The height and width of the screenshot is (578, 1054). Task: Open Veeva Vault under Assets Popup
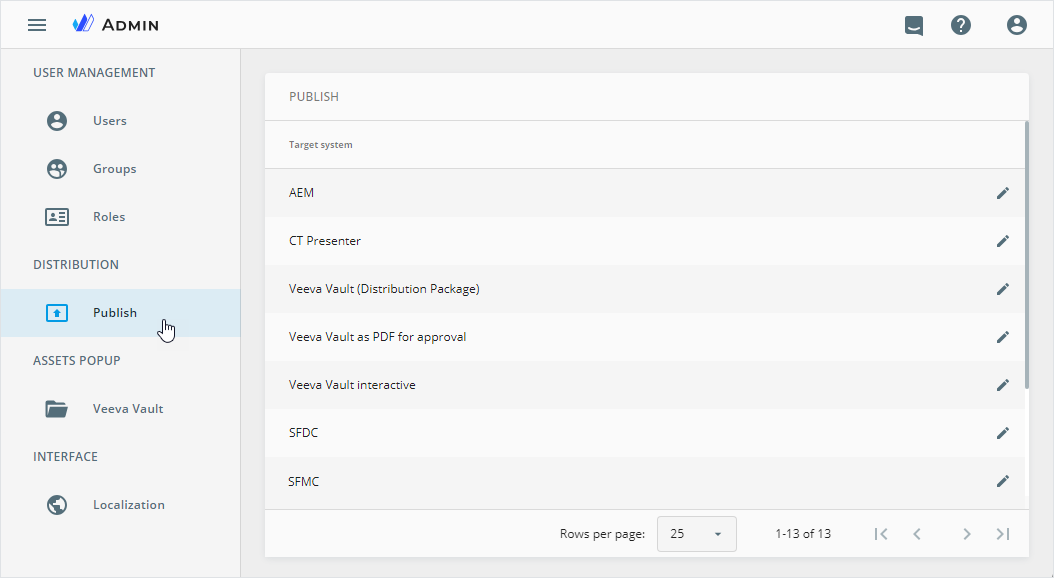click(127, 409)
